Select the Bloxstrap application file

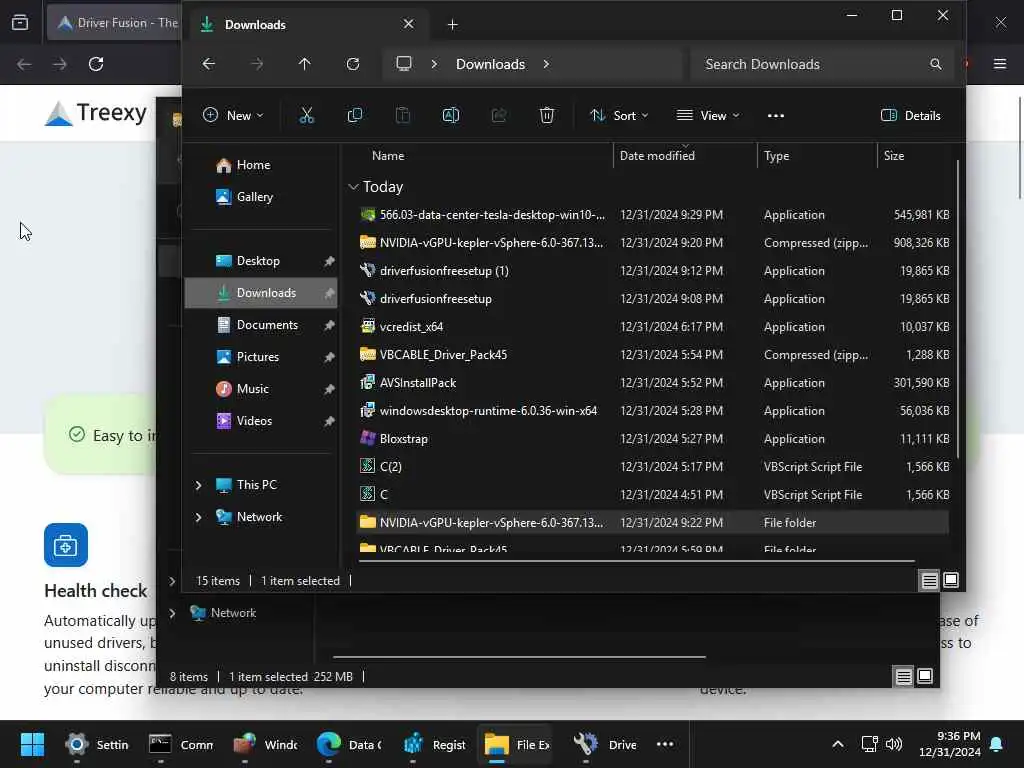coord(653,439)
